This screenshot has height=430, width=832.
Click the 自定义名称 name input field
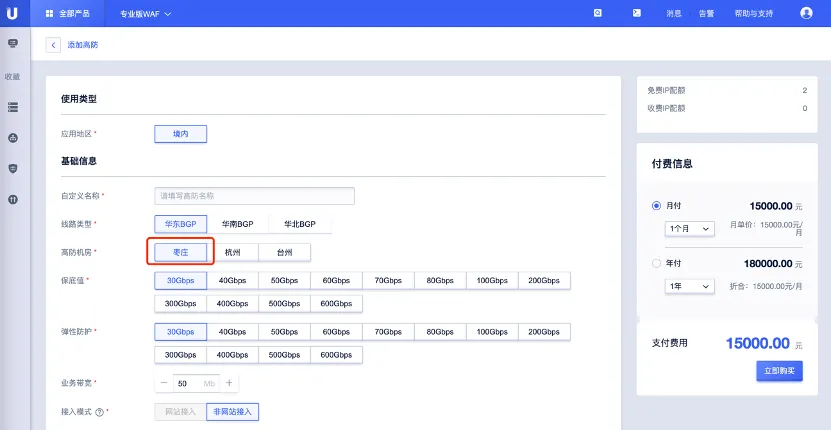click(x=254, y=196)
